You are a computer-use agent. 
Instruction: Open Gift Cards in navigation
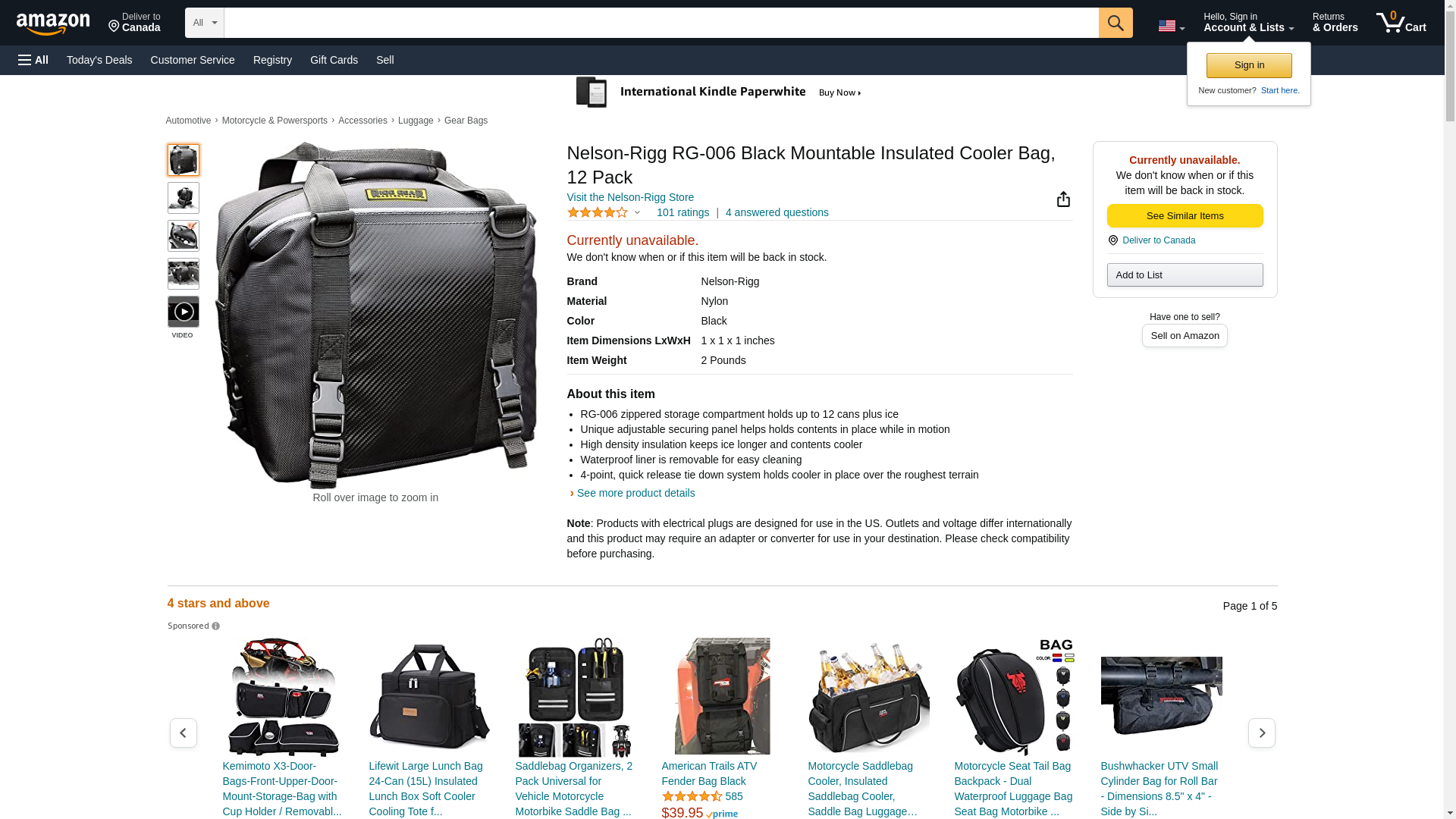click(334, 60)
